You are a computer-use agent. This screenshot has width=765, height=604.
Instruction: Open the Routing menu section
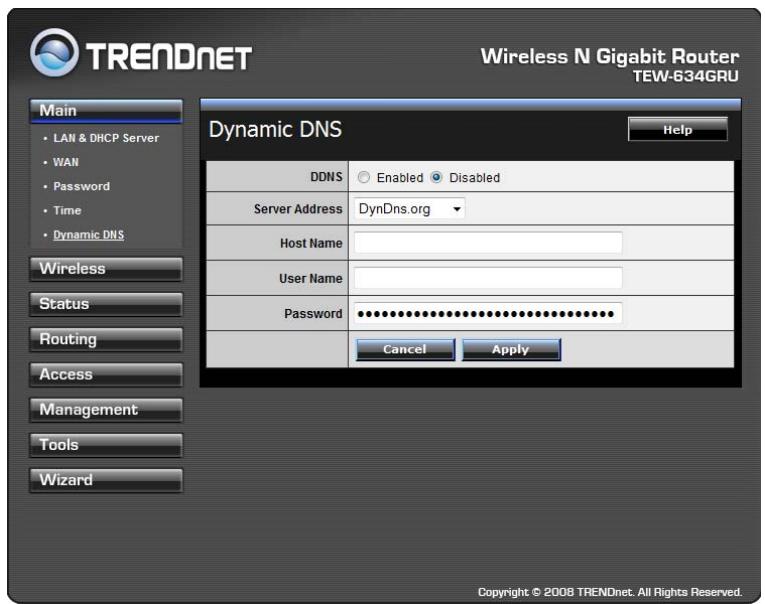click(106, 339)
